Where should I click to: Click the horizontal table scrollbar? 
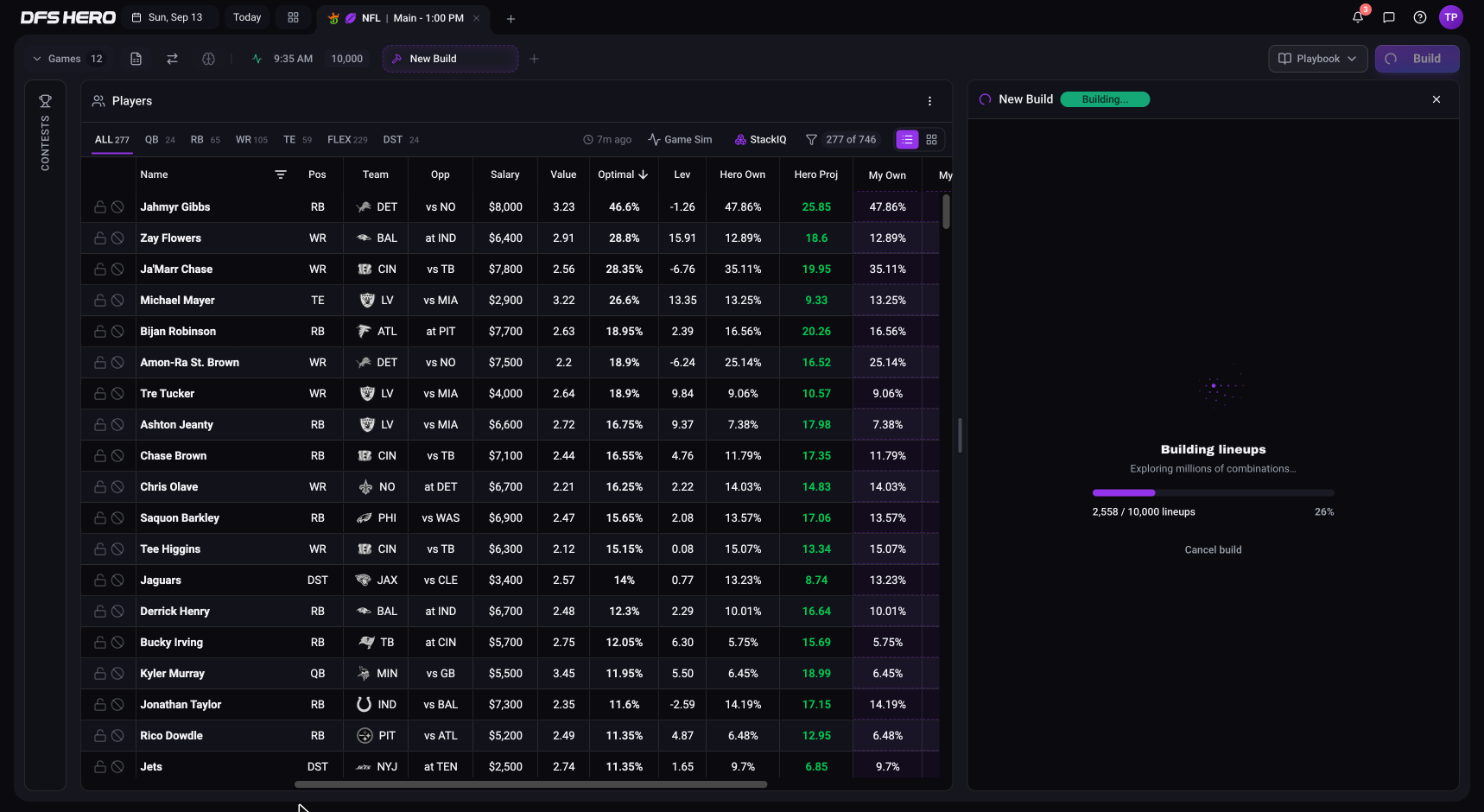[x=530, y=785]
